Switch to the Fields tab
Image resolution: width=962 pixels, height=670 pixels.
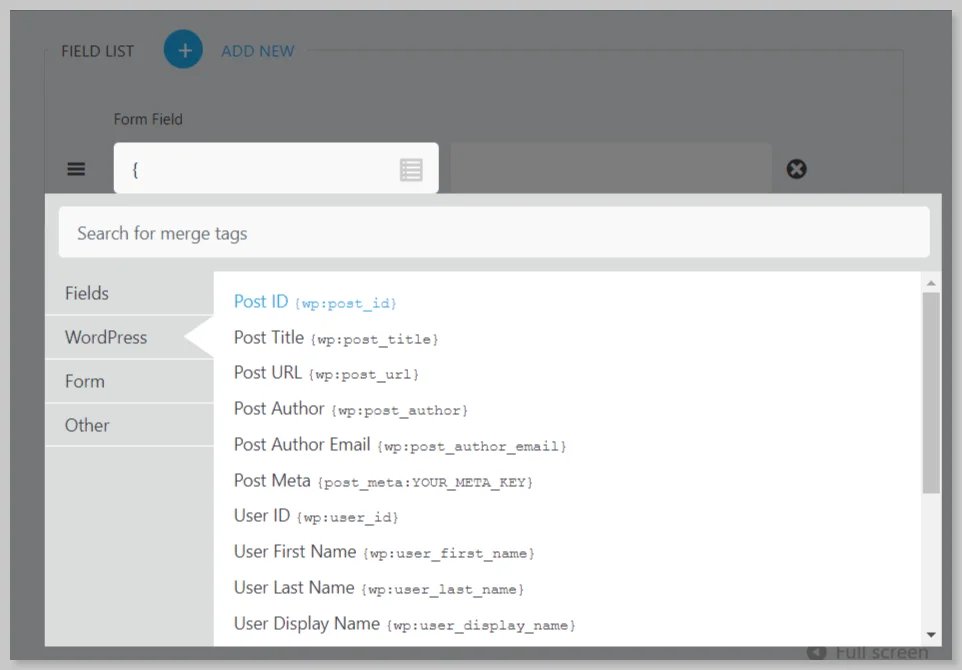click(87, 293)
